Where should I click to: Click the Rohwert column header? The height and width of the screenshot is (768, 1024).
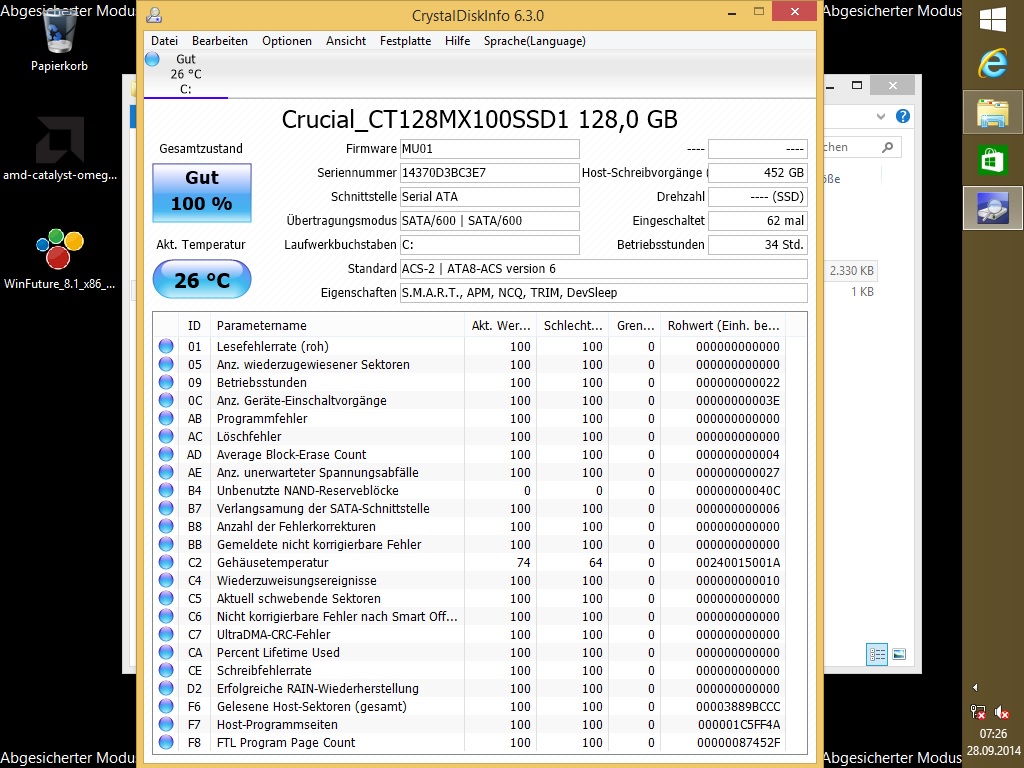tap(723, 325)
